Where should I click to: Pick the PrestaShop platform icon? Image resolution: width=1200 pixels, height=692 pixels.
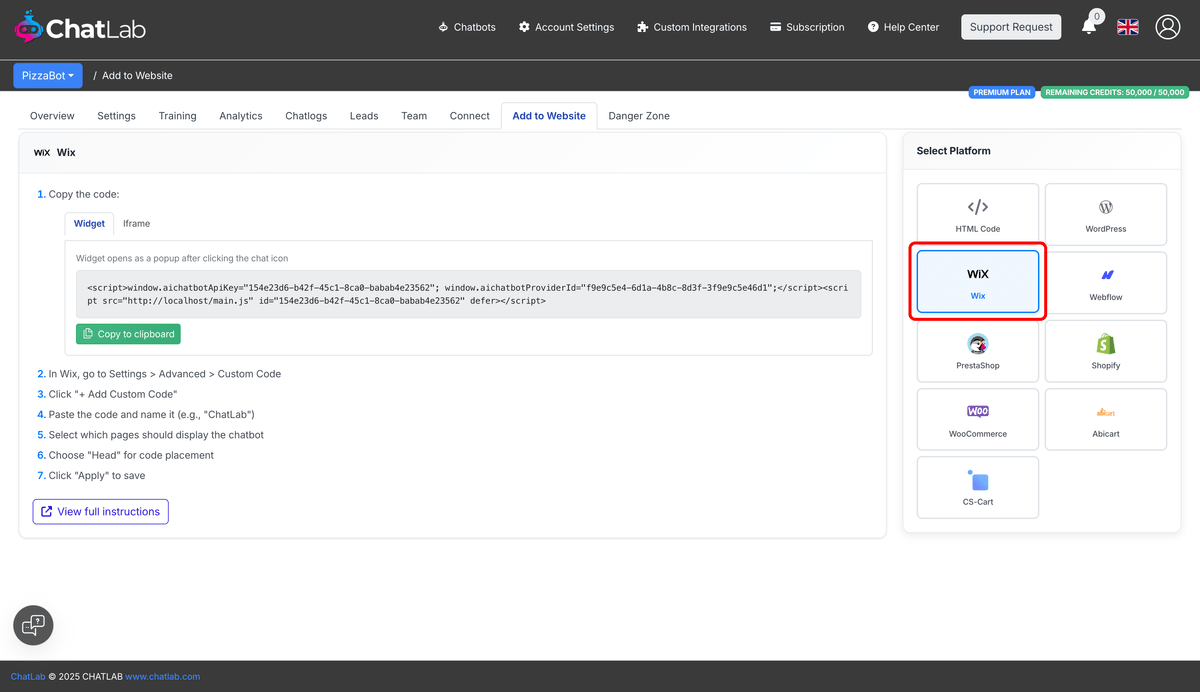[x=977, y=350]
